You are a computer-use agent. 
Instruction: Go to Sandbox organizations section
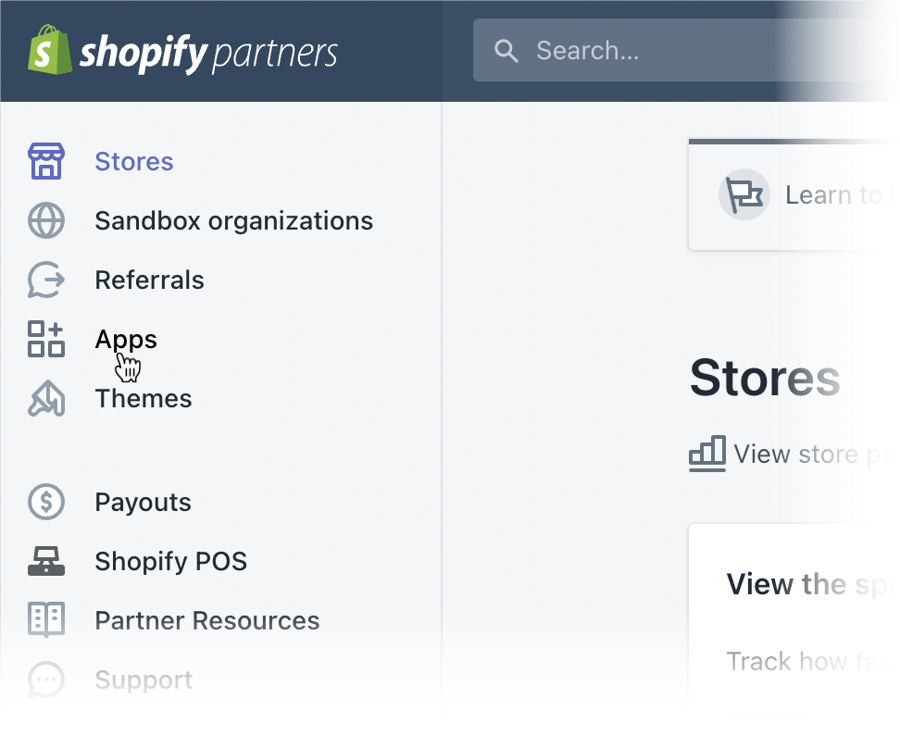233,221
